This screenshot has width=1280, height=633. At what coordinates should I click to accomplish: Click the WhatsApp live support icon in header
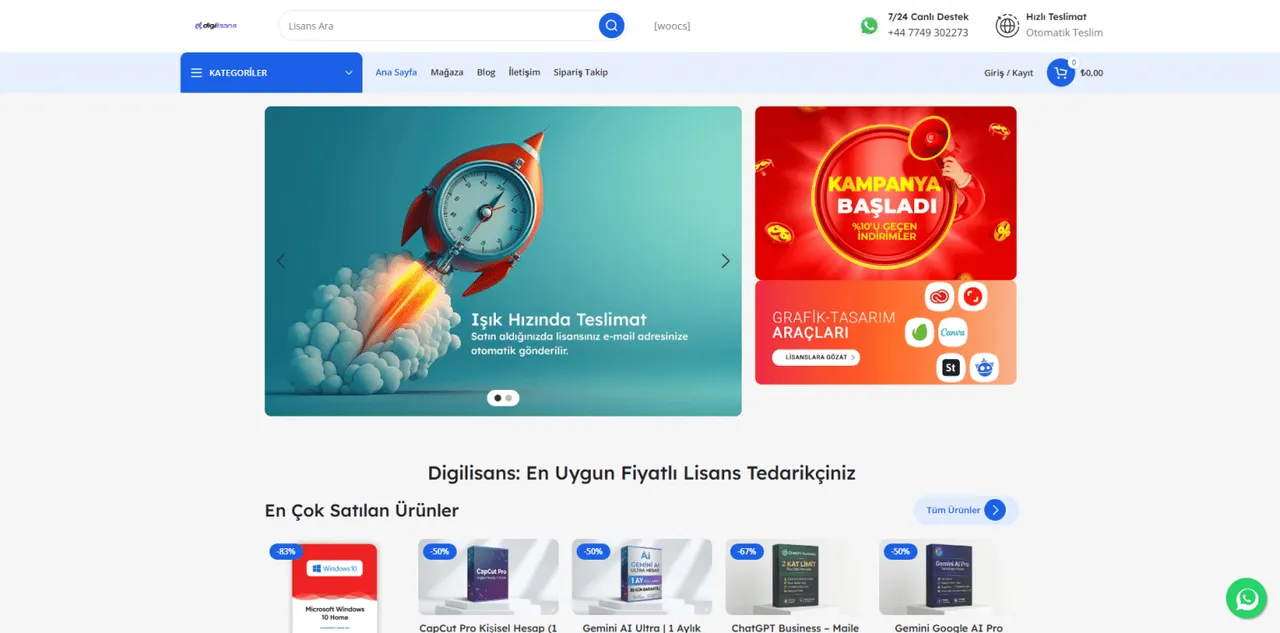point(869,26)
